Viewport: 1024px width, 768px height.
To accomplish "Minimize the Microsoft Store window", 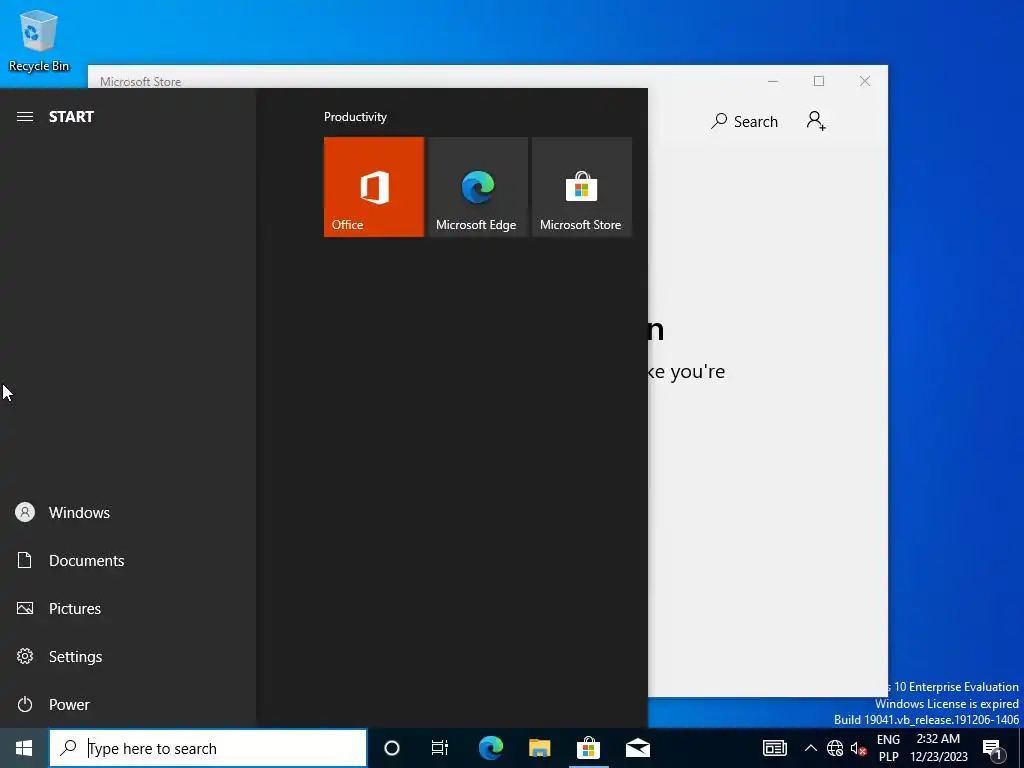I will click(x=773, y=81).
